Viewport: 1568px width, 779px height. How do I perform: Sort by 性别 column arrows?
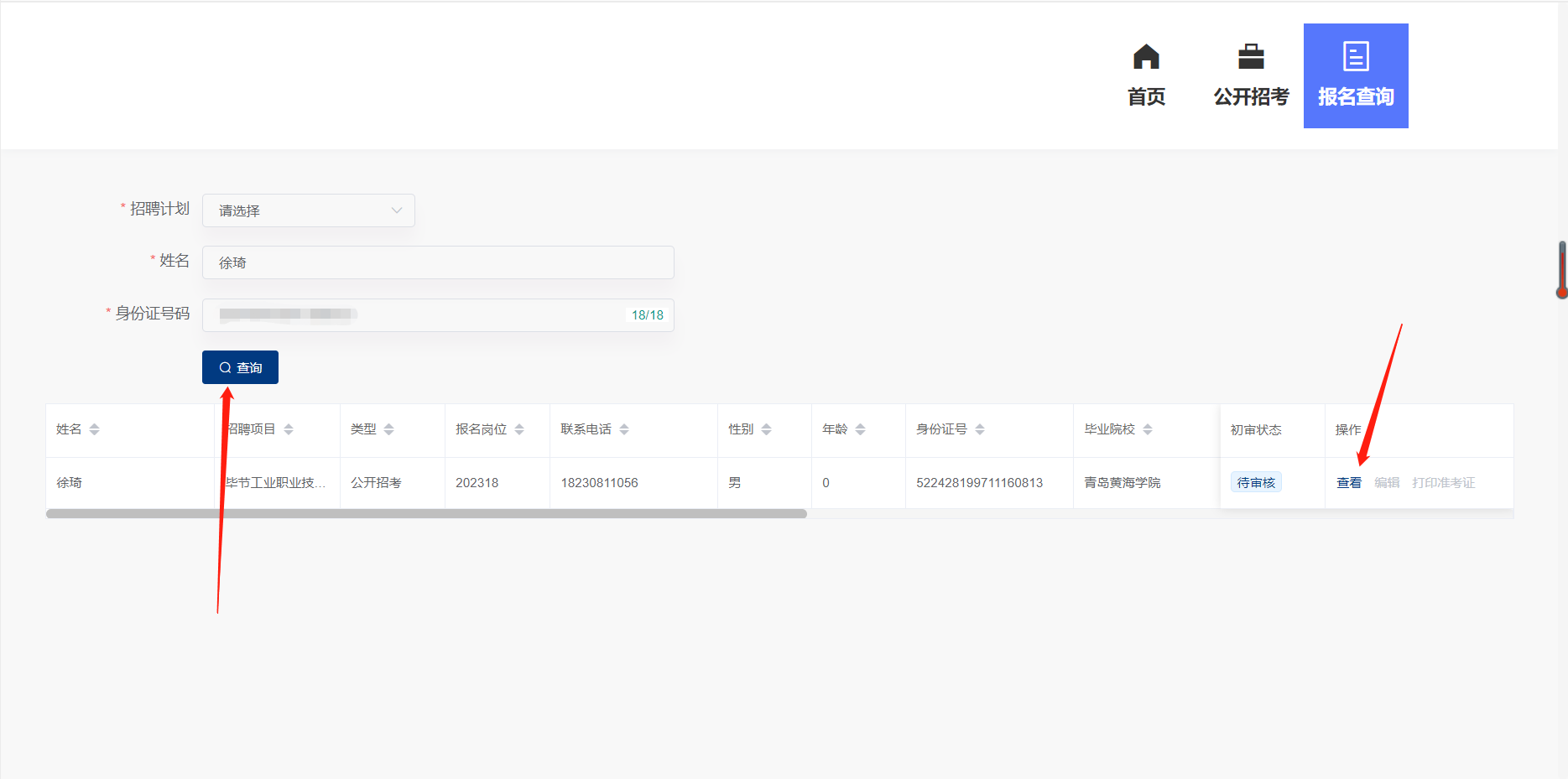tap(766, 429)
